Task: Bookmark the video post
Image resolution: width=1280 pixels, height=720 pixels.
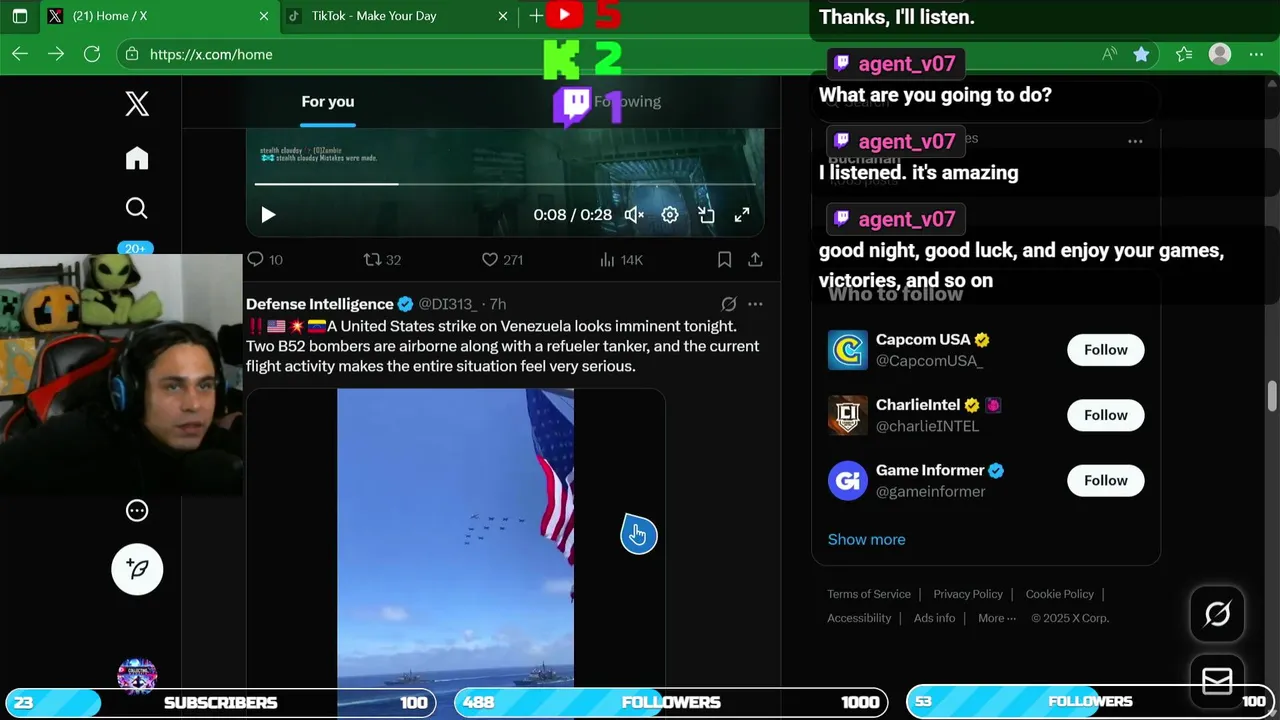Action: [x=724, y=260]
